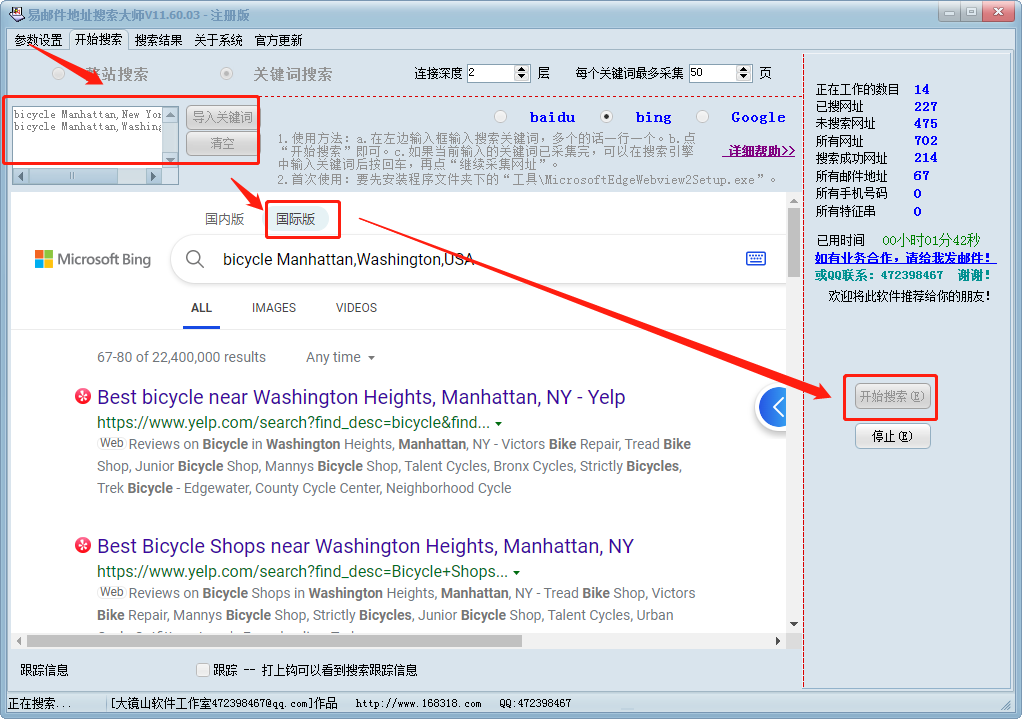This screenshot has width=1022, height=719.
Task: Select the ALL results tab
Action: pyautogui.click(x=201, y=308)
